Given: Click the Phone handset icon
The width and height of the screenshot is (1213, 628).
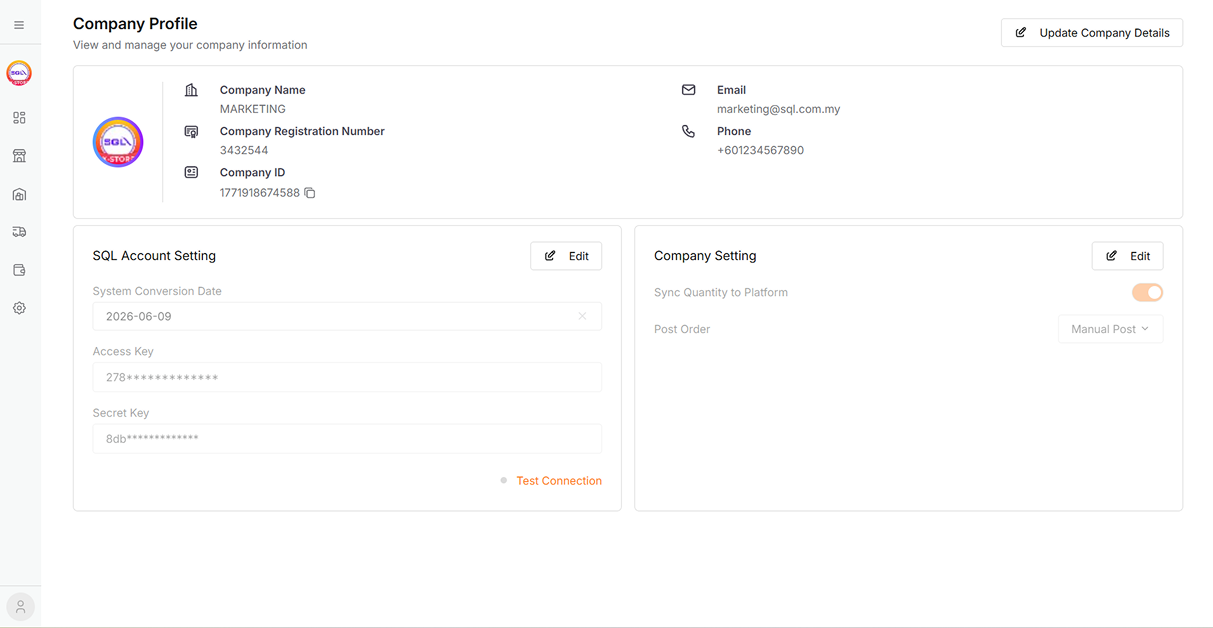Looking at the screenshot, I should pyautogui.click(x=688, y=131).
